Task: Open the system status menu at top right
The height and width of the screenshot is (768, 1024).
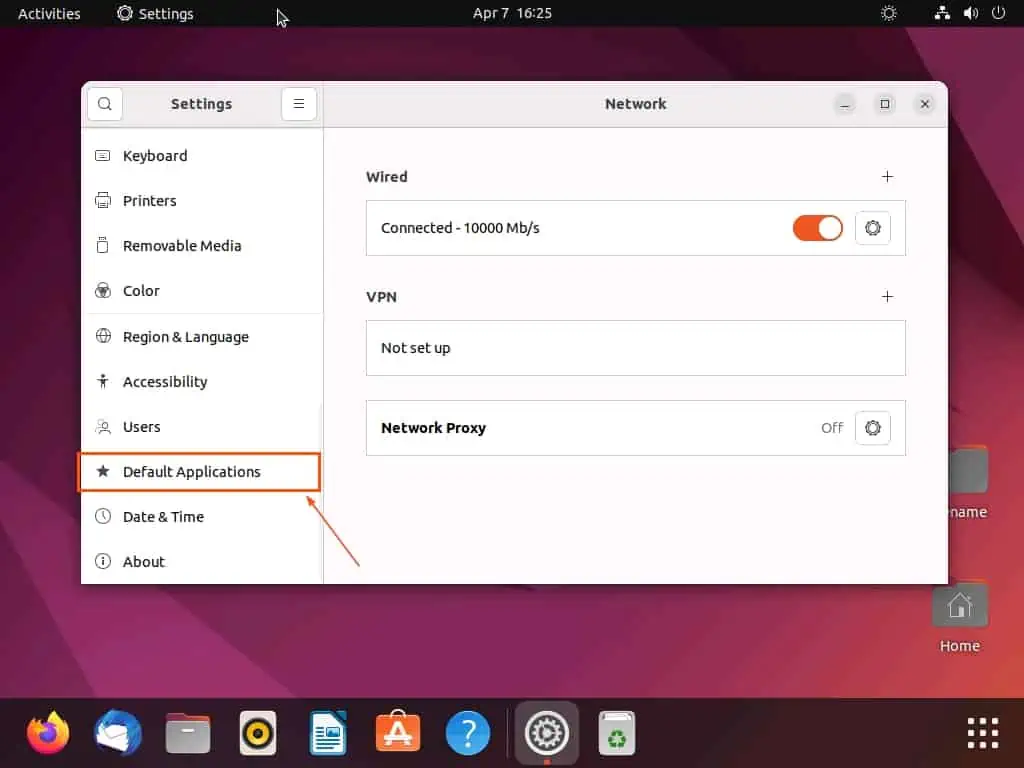Action: (x=969, y=14)
